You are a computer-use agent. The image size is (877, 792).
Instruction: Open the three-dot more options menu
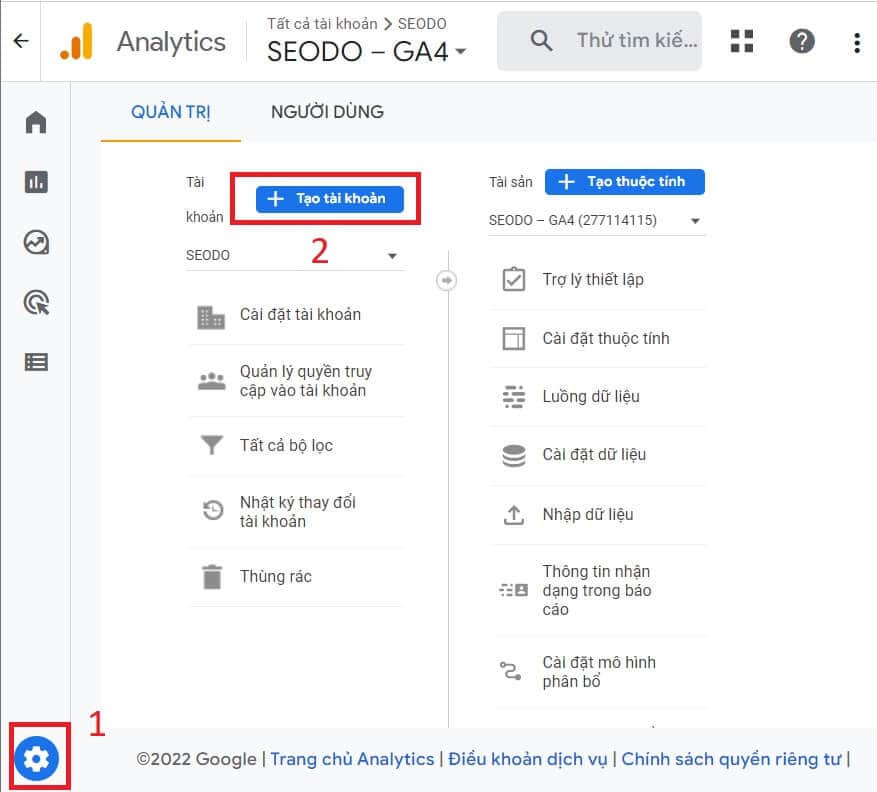click(x=857, y=42)
